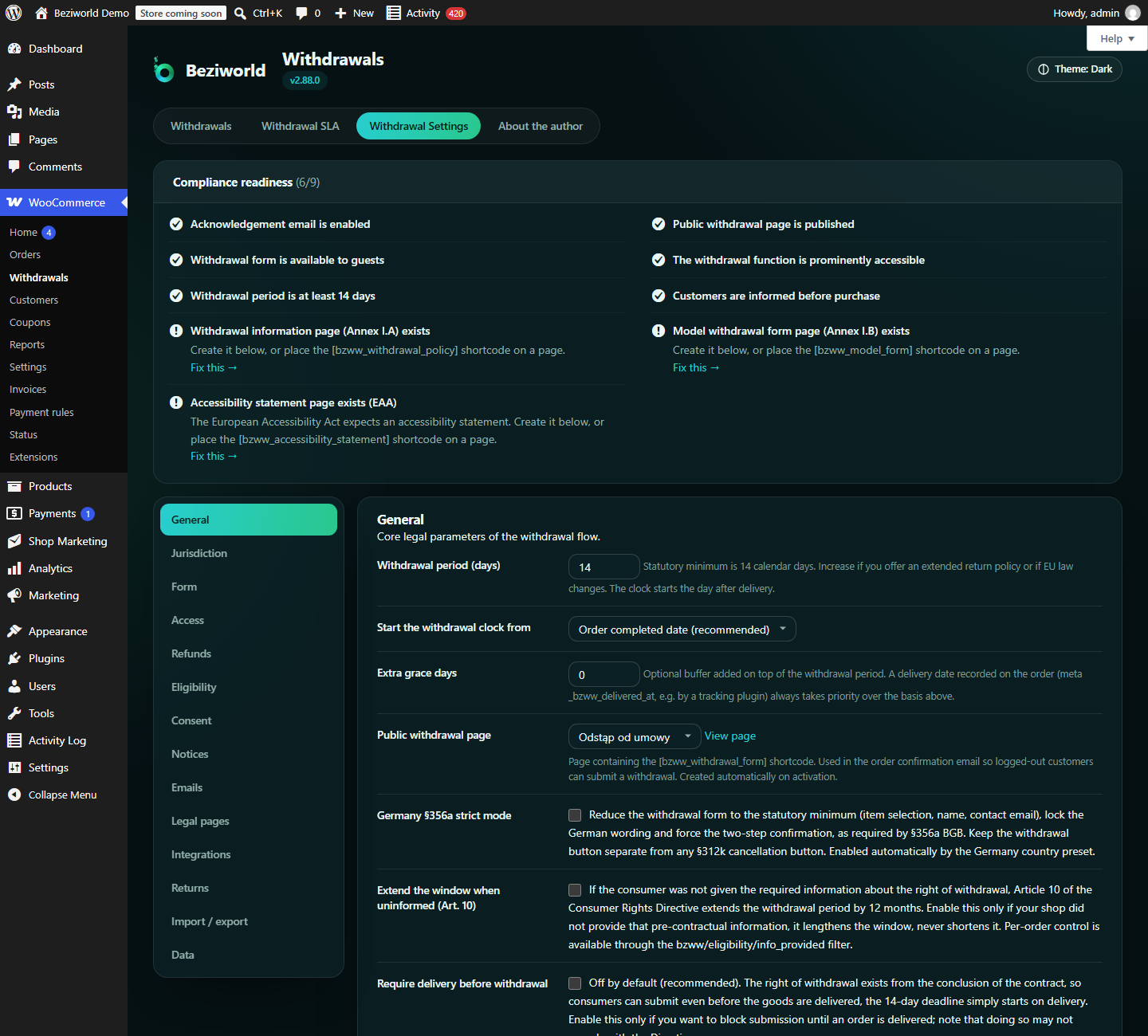
Task: Switch to the Withdrawals tab
Action: coord(201,126)
